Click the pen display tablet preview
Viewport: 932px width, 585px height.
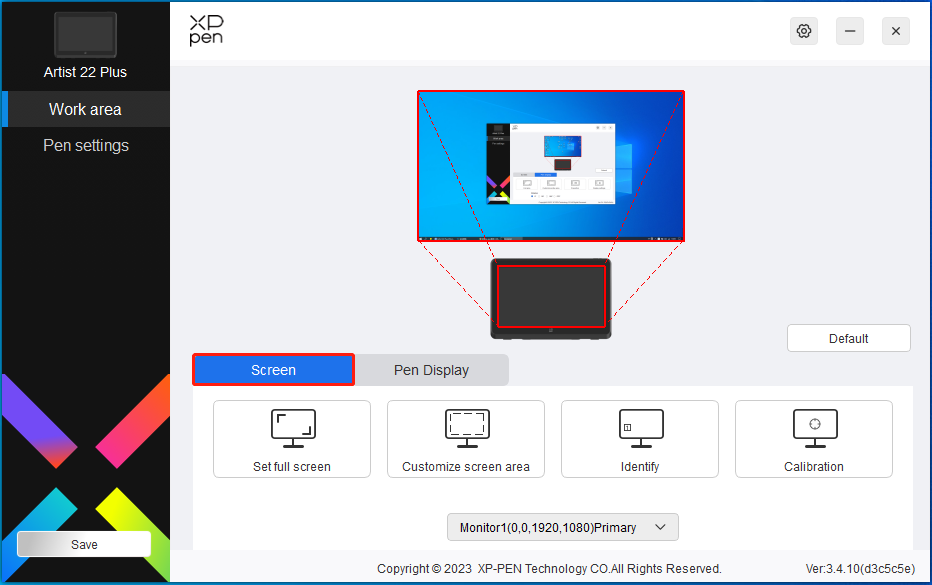tap(551, 298)
